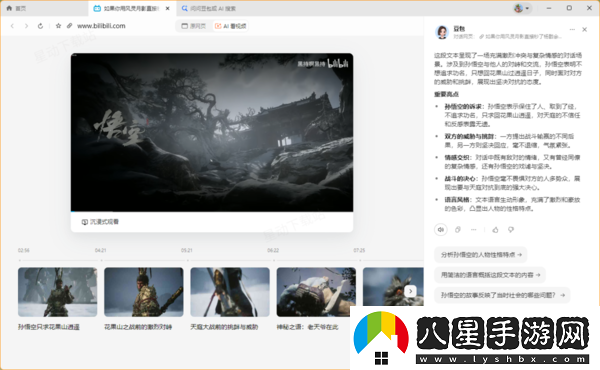Maximize the browser window

tap(569, 8)
